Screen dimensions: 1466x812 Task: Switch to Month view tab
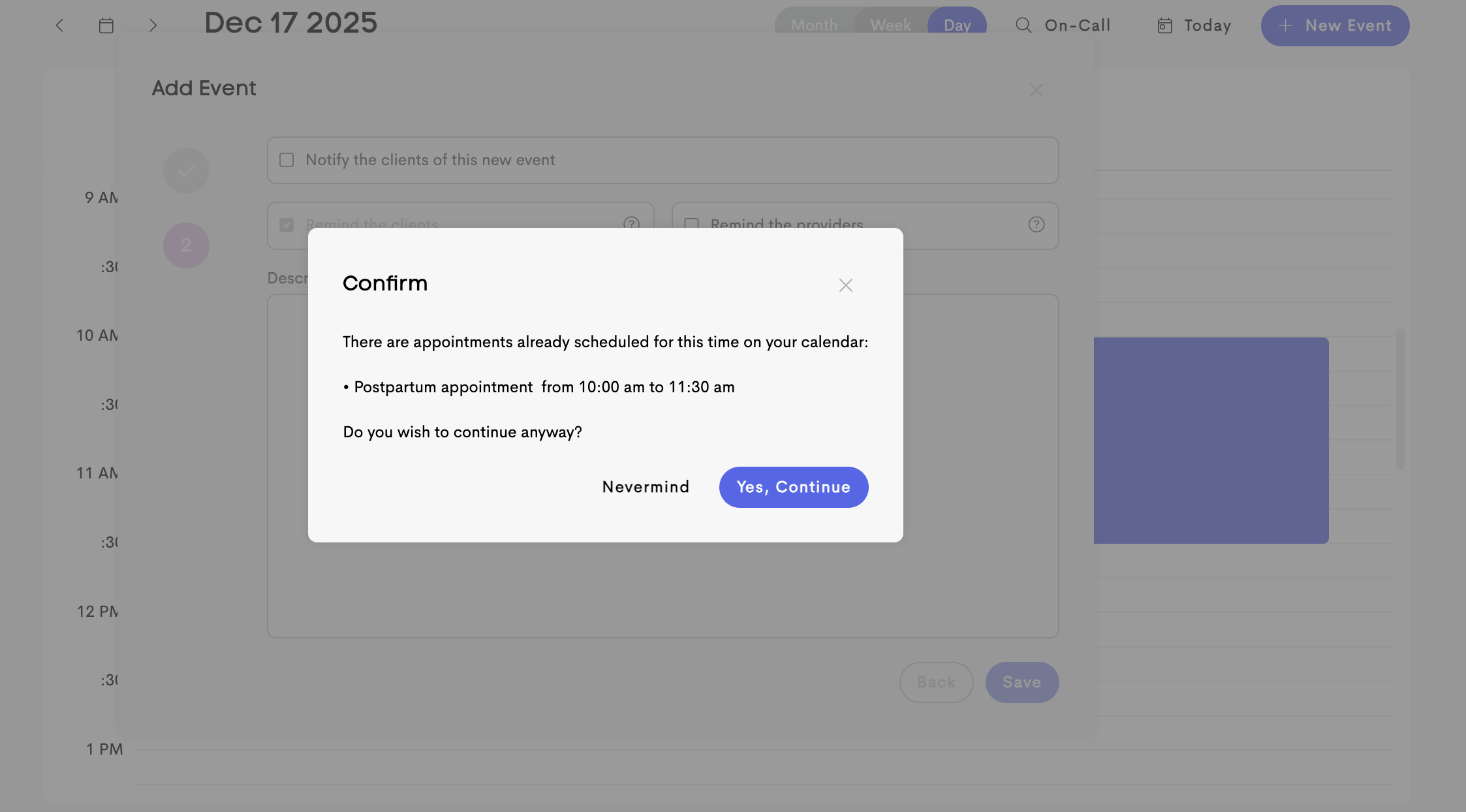[814, 25]
